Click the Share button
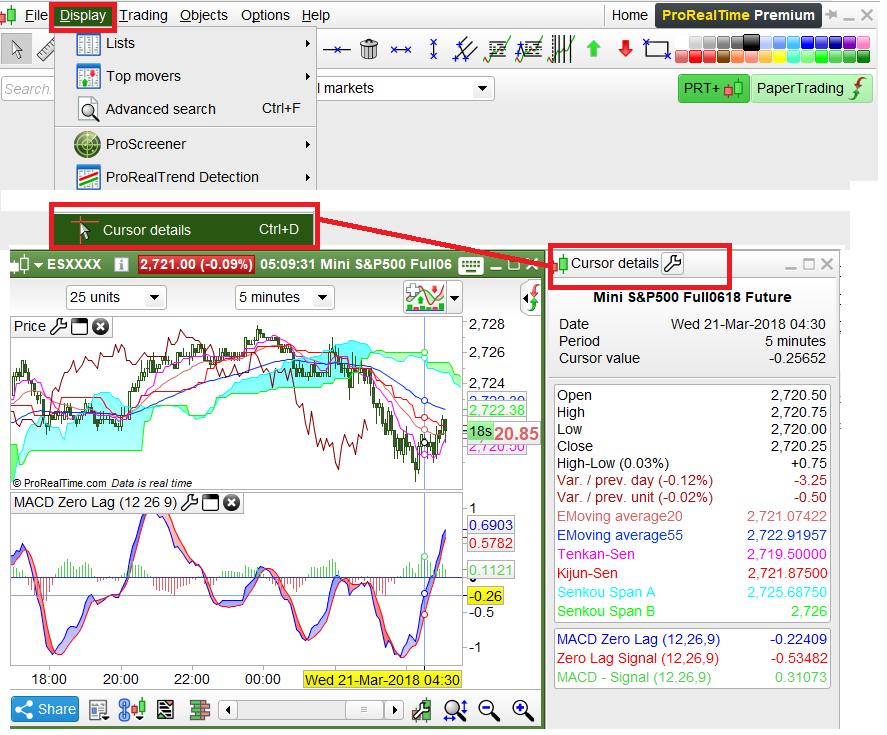The image size is (887, 735). tap(45, 710)
